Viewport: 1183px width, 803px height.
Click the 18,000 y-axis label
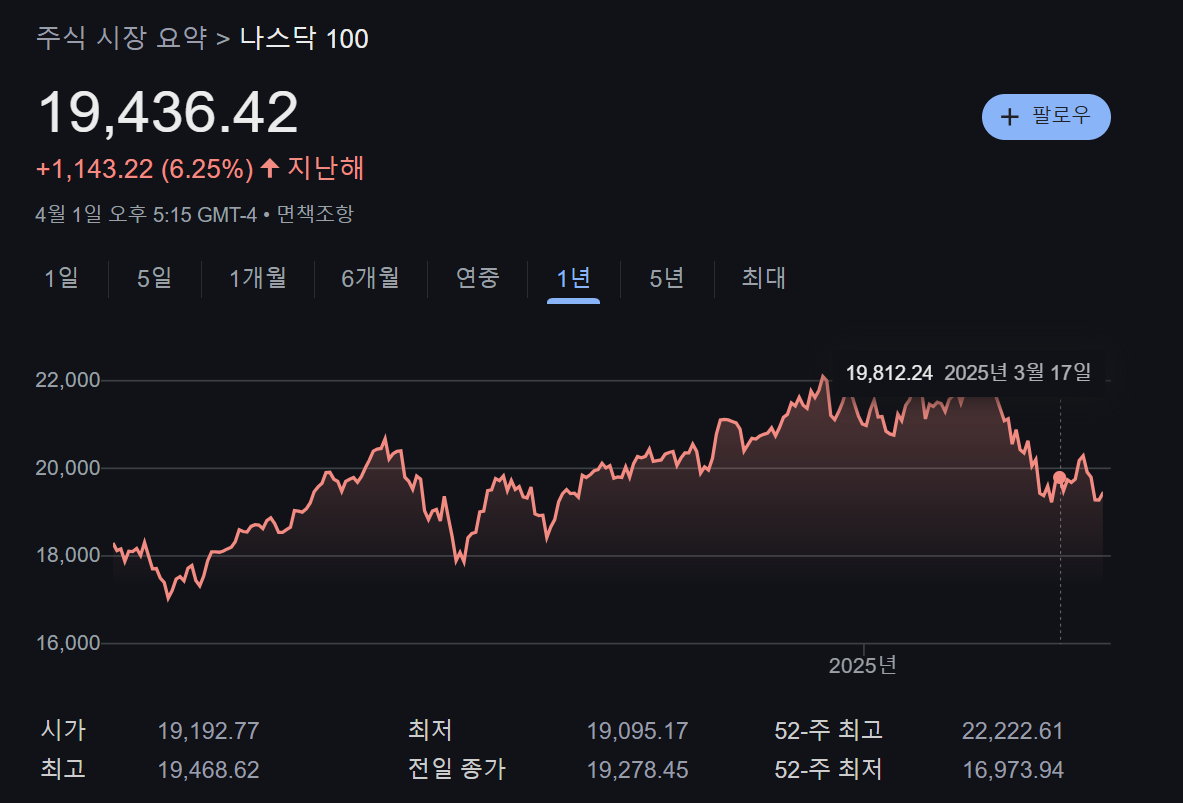point(68,555)
